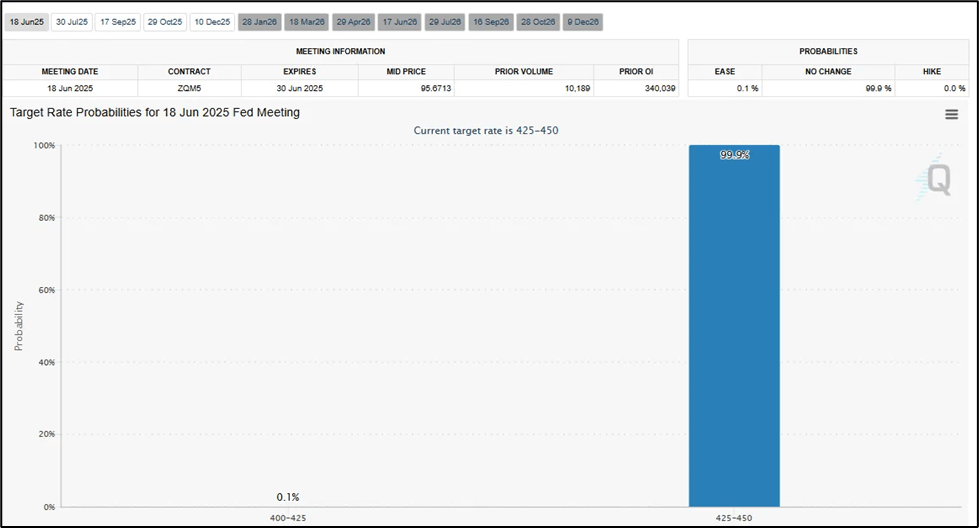979x528 pixels.
Task: Switch to the 16 Sep26 meeting tab
Action: click(x=491, y=22)
